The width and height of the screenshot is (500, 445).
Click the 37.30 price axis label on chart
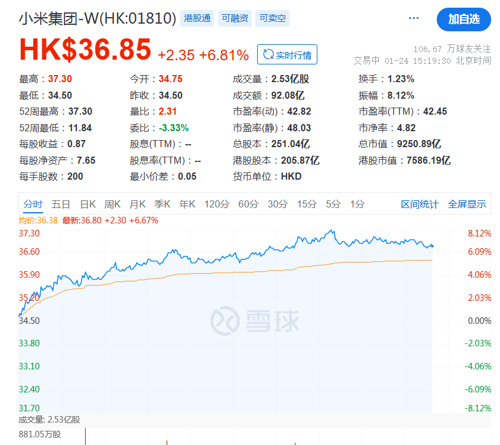[29, 233]
